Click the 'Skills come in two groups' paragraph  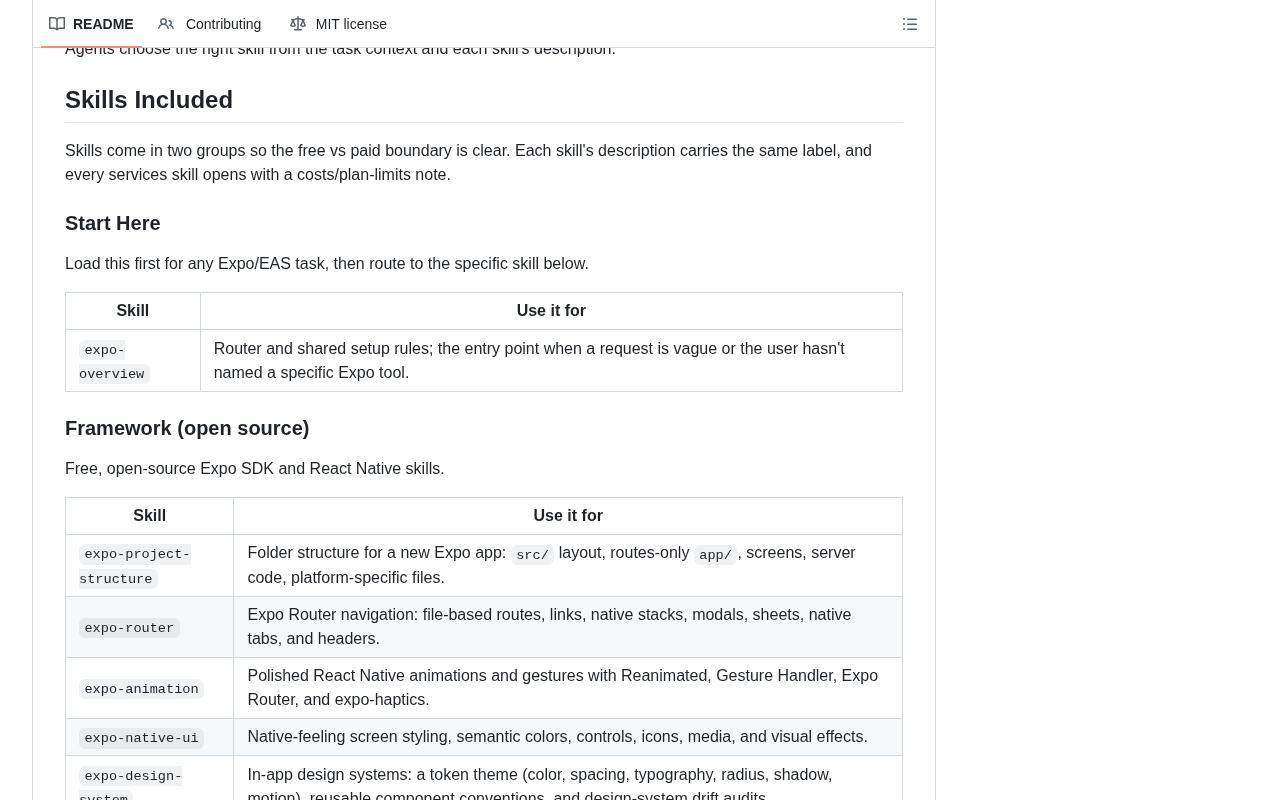pyautogui.click(x=468, y=163)
